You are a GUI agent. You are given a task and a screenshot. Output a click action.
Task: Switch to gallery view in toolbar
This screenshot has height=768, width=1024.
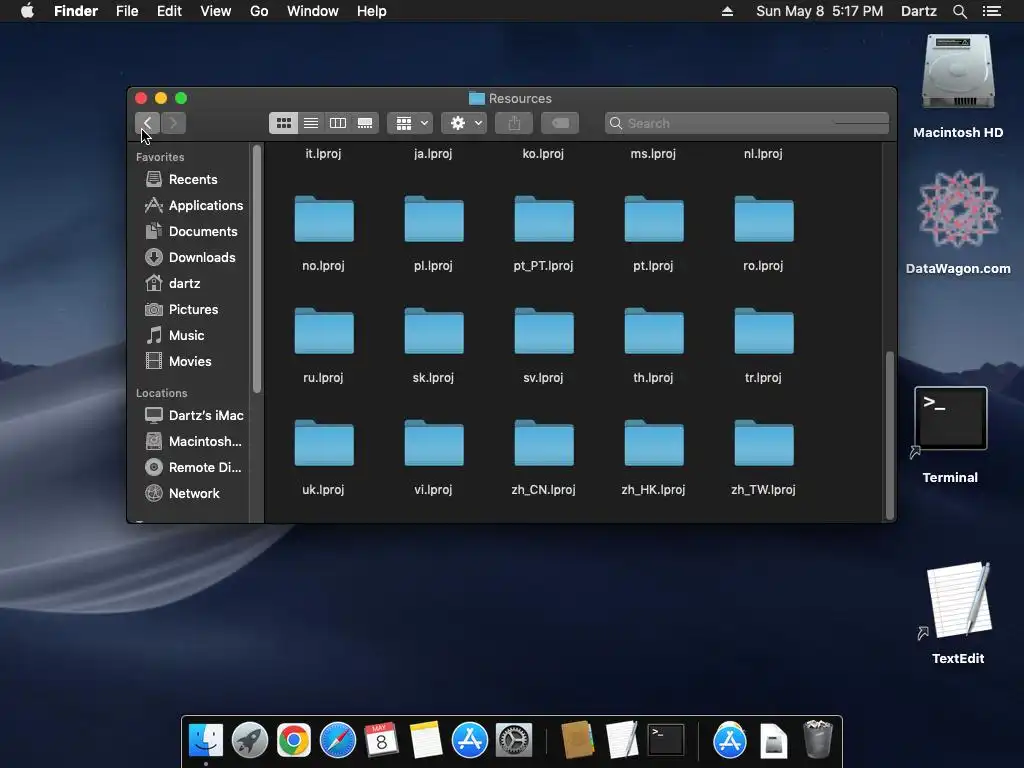(365, 123)
